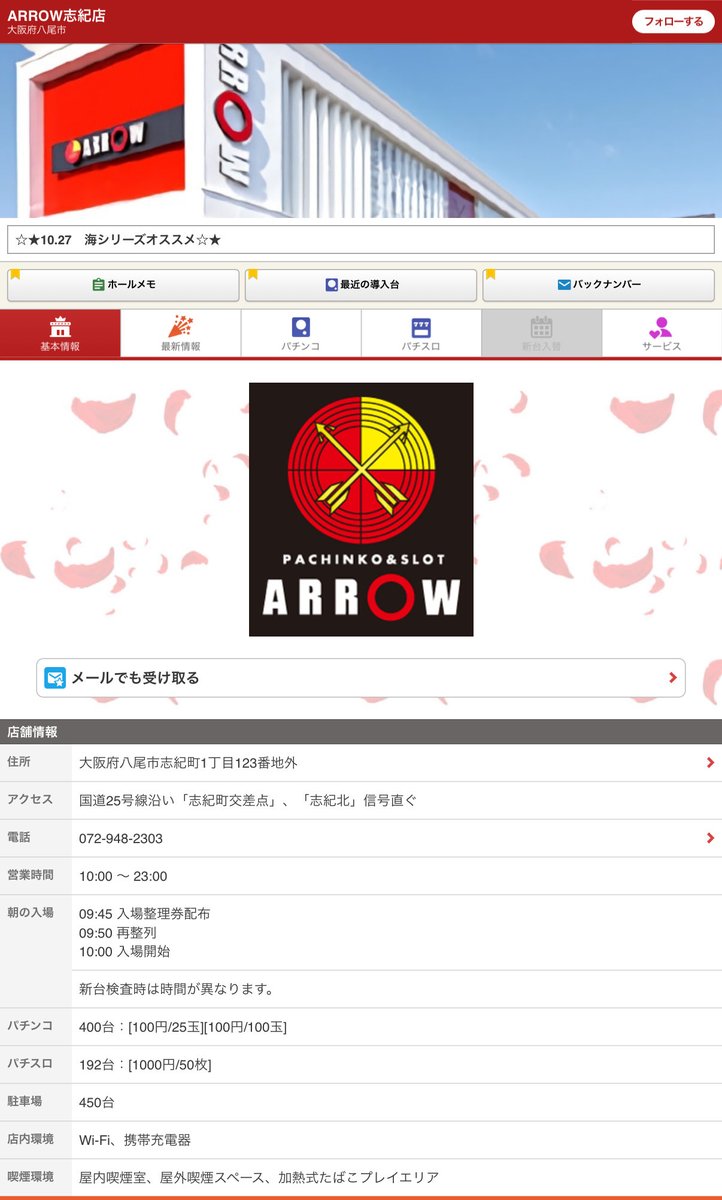Click the store exterior header photo

361,130
